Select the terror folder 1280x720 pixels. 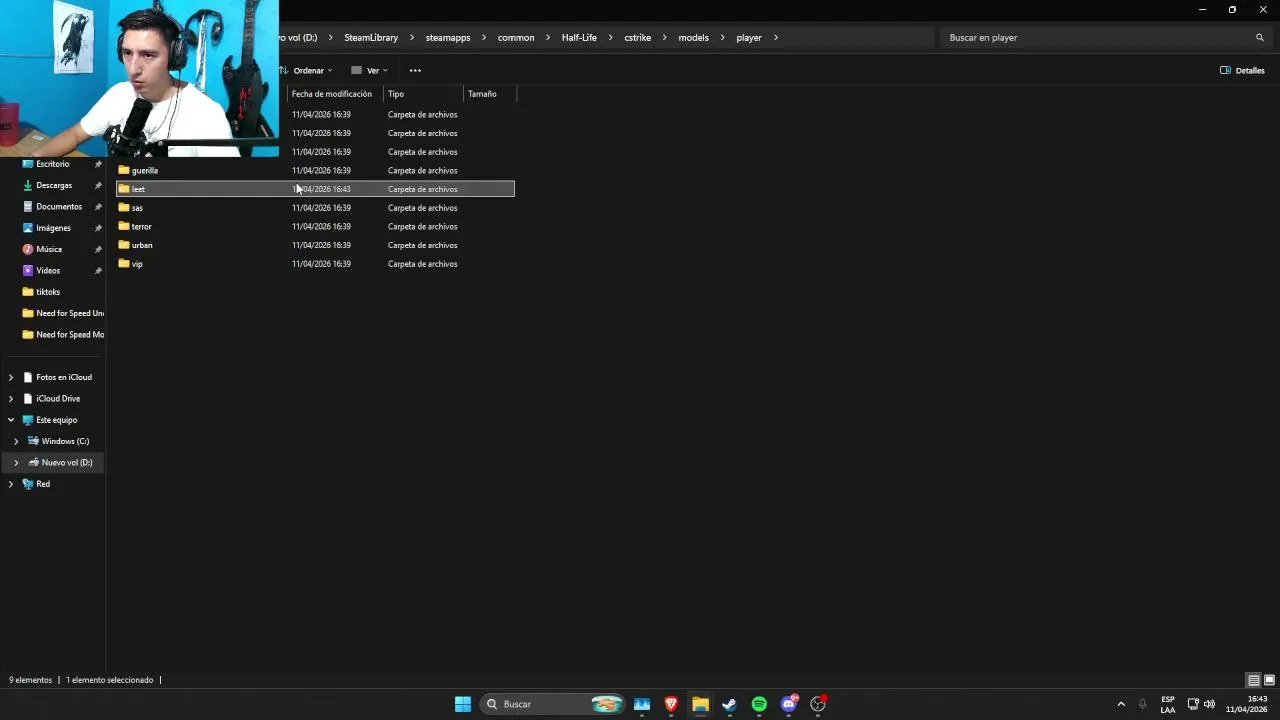(x=315, y=226)
